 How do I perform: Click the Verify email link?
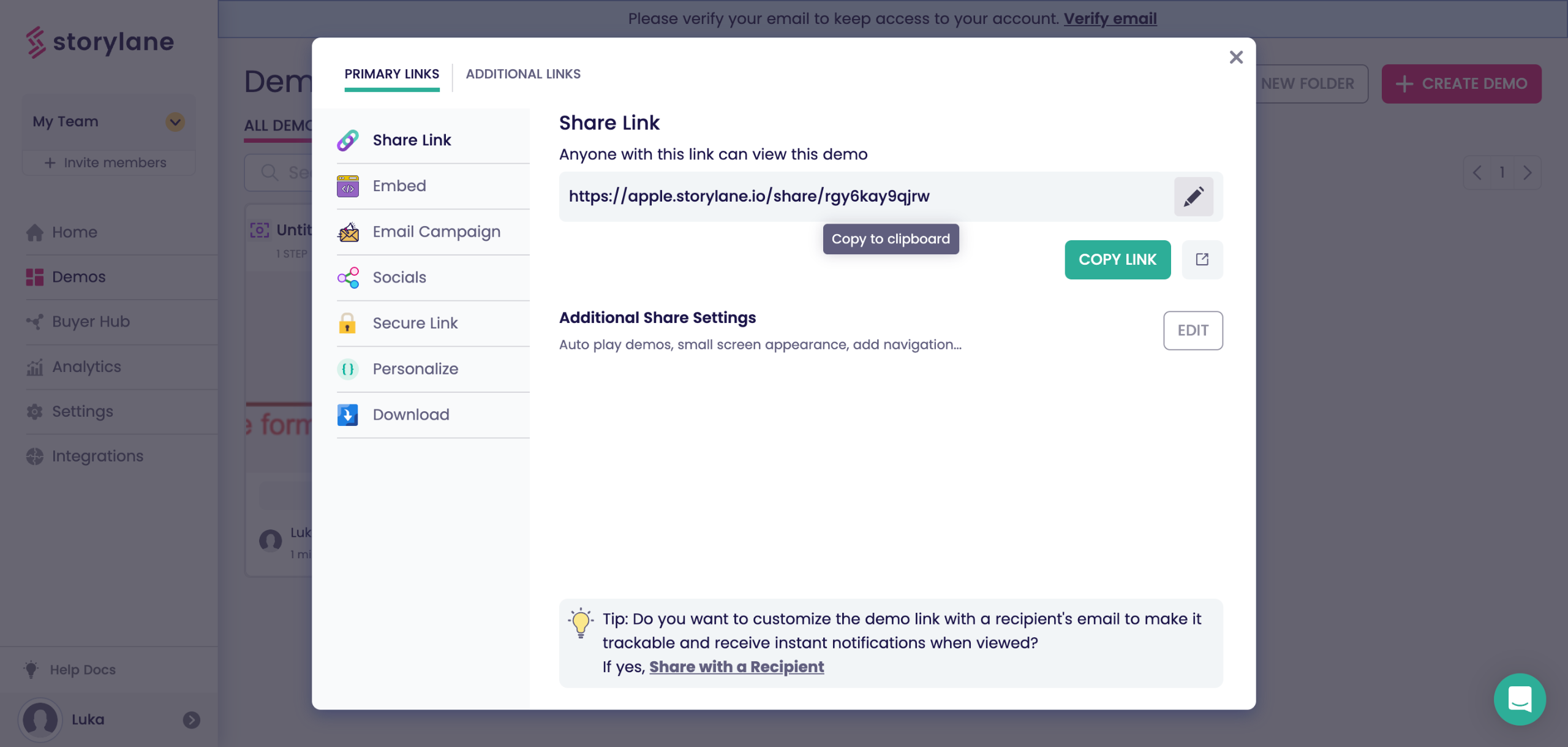1110,18
